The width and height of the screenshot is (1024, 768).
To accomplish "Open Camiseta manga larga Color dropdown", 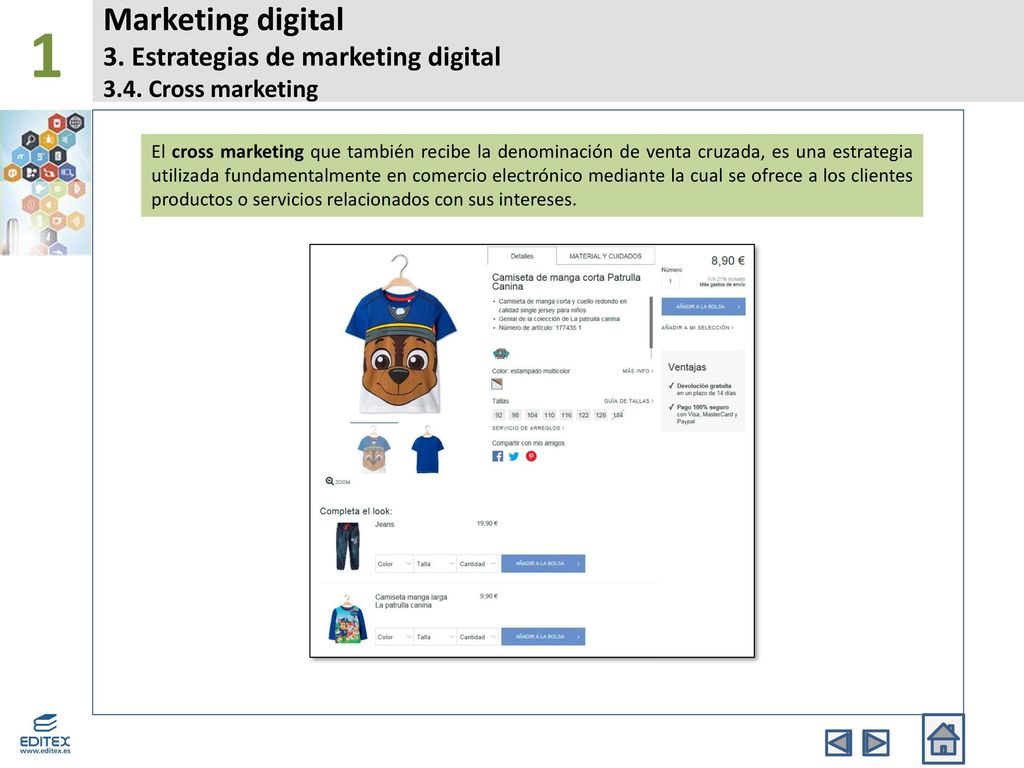I will (394, 637).
